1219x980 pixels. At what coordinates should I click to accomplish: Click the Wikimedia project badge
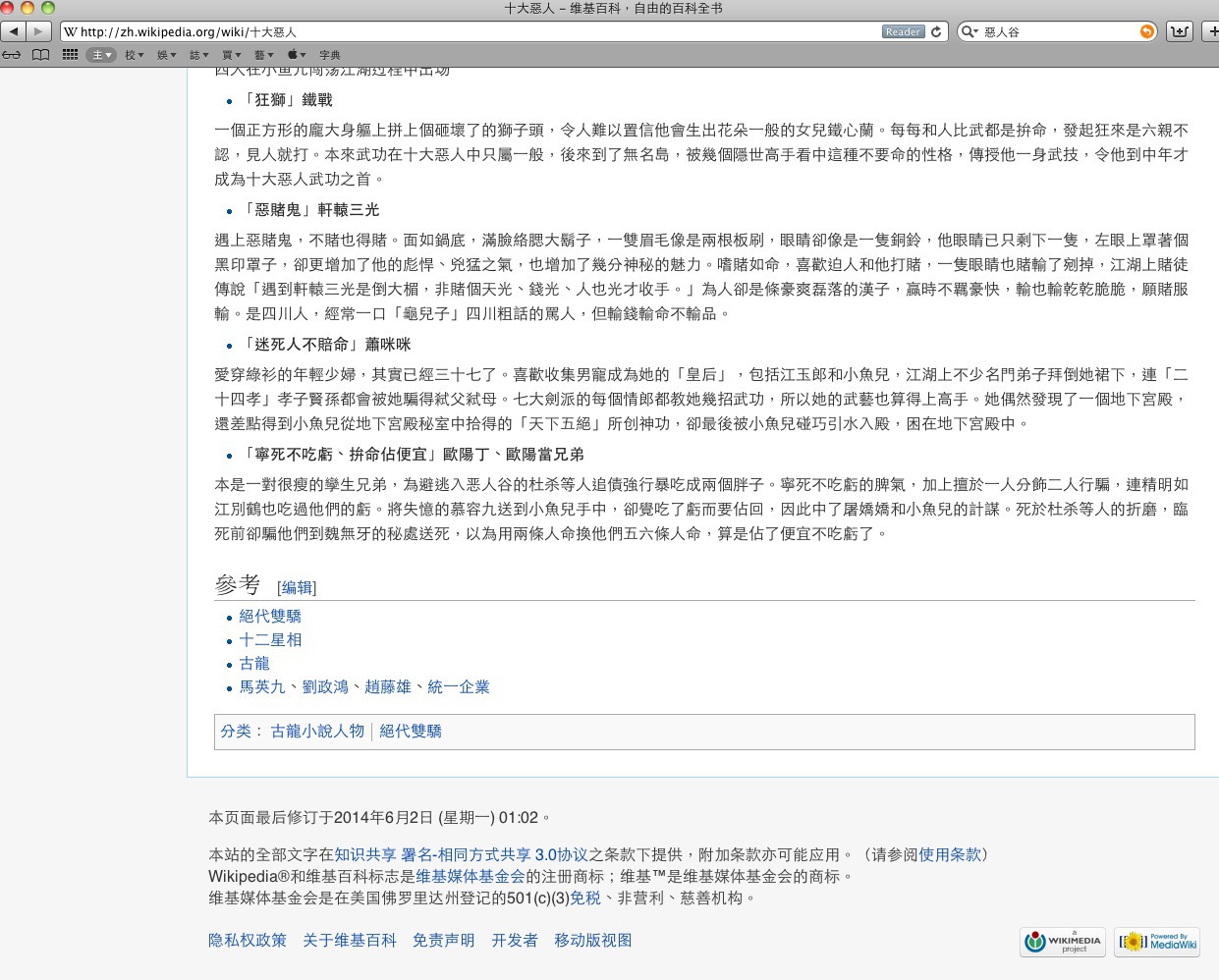pos(1063,942)
